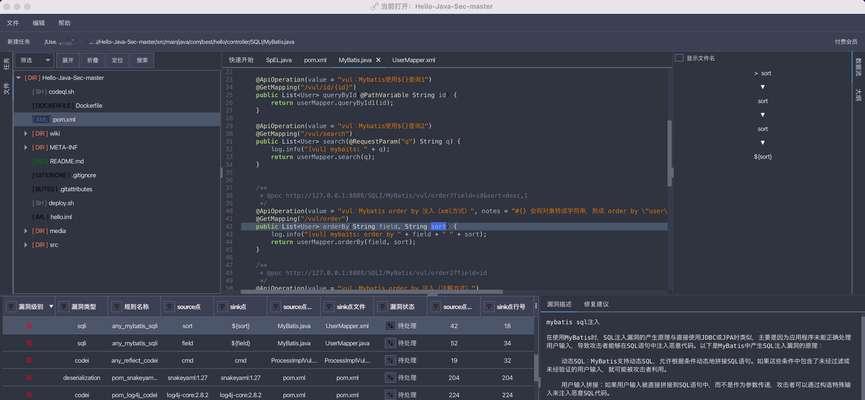Click status icon in the field row
The image size is (865, 400).
click(x=390, y=343)
